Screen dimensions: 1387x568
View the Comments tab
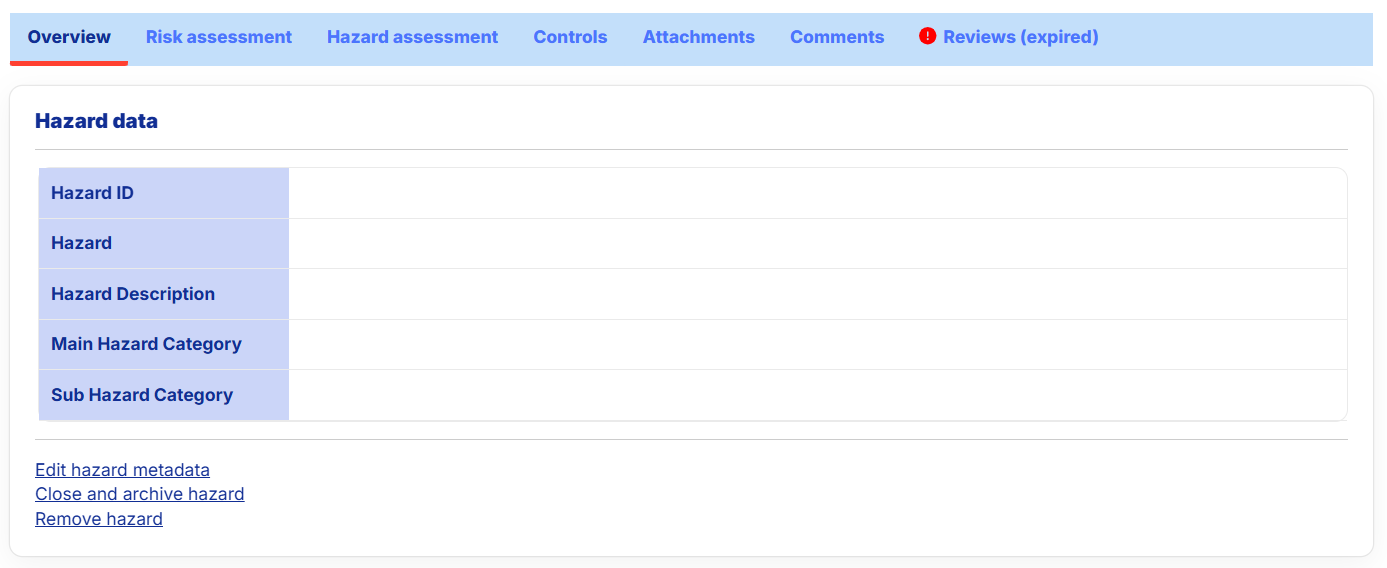click(837, 37)
